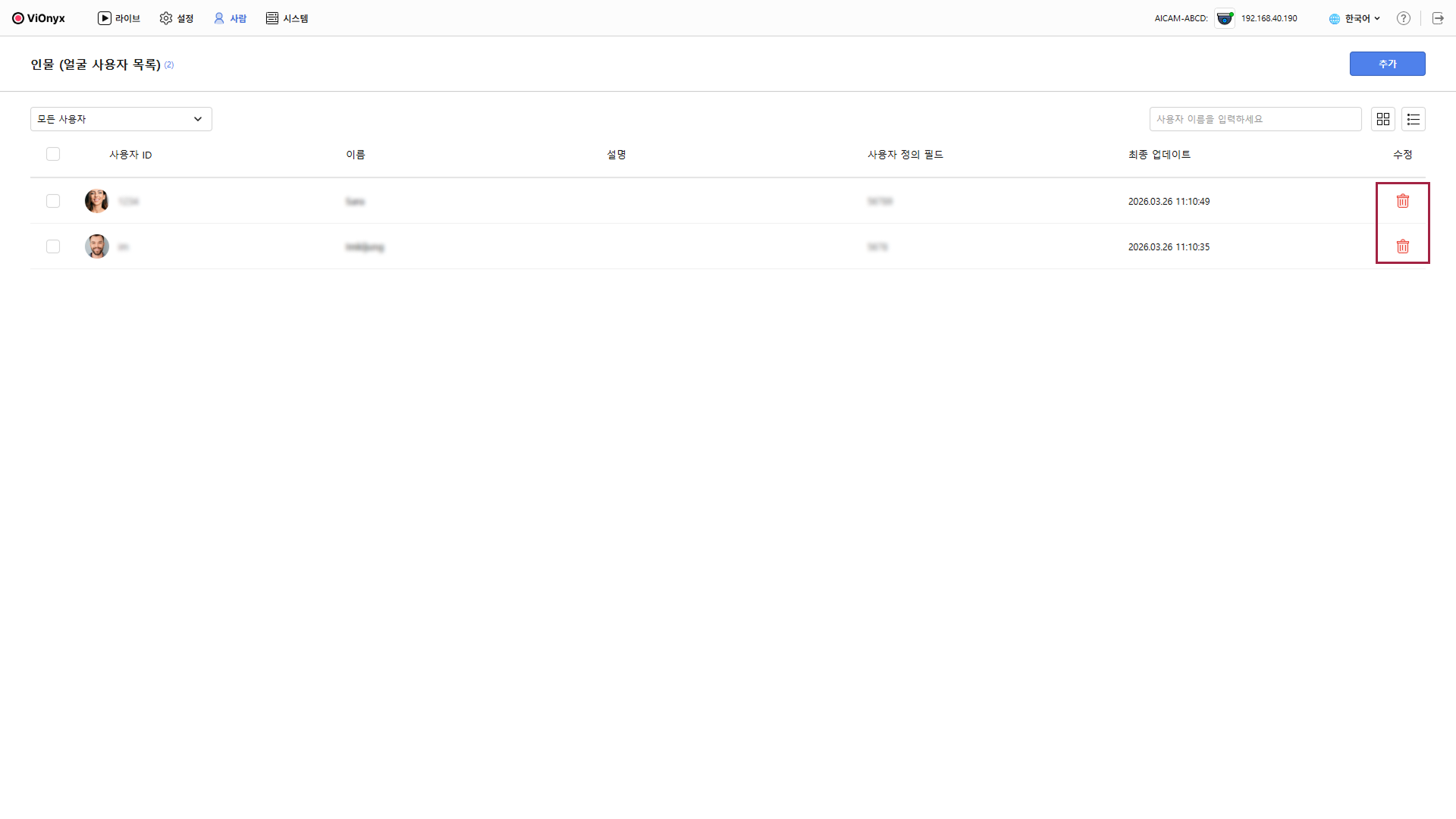Toggle the select-all header checkbox

53,154
